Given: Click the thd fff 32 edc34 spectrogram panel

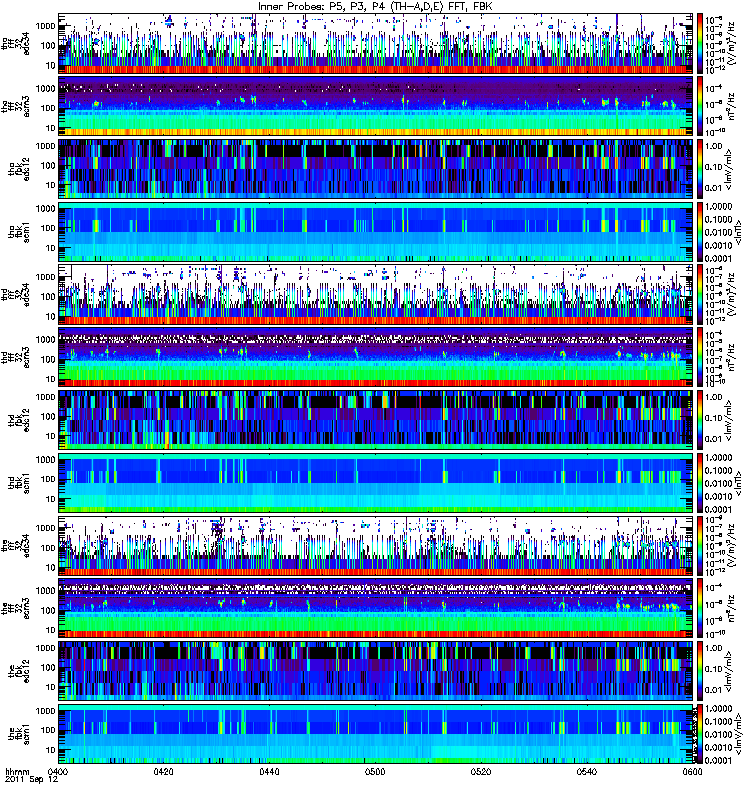Looking at the screenshot, I should pyautogui.click(x=376, y=295).
